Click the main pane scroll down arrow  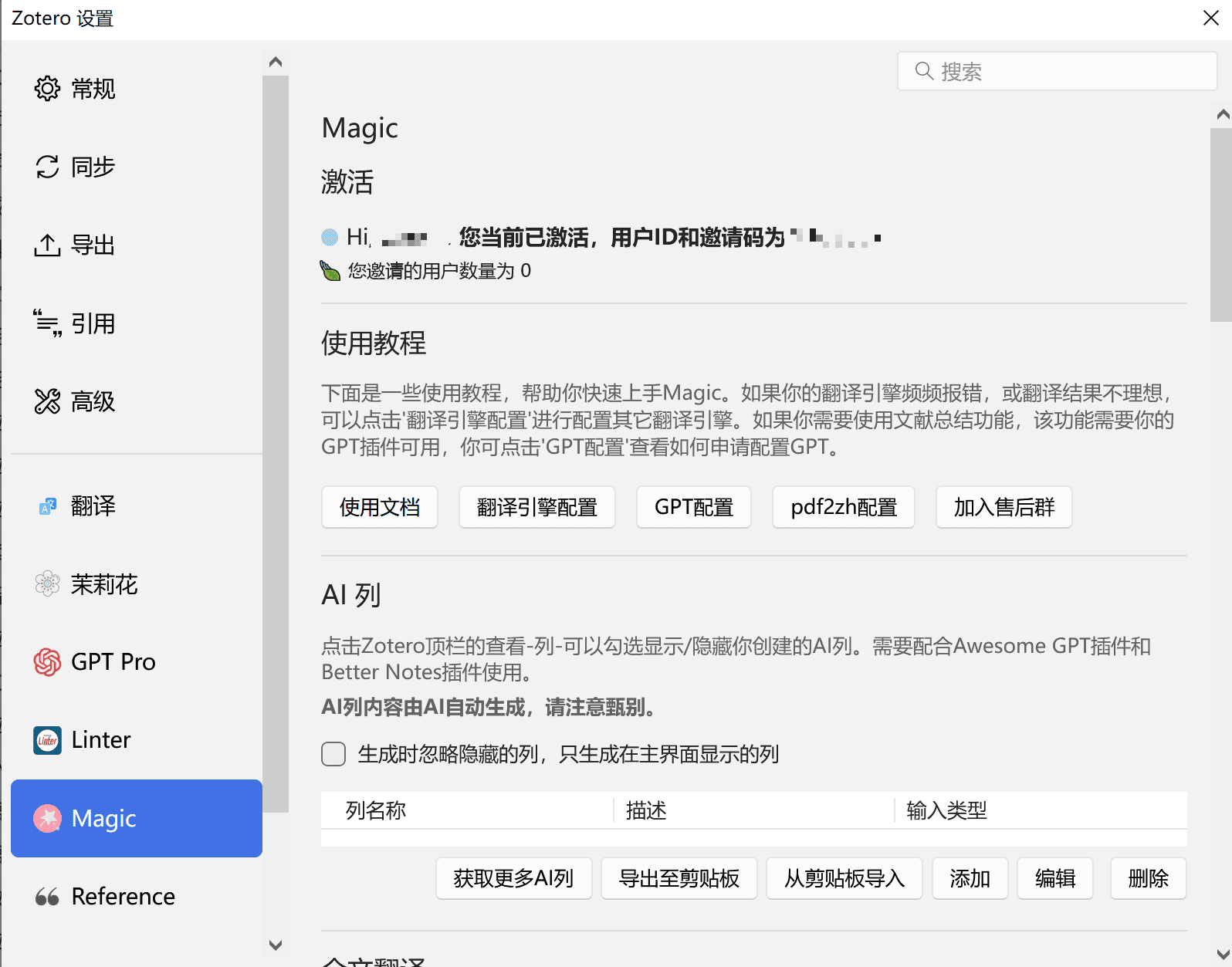(1223, 953)
